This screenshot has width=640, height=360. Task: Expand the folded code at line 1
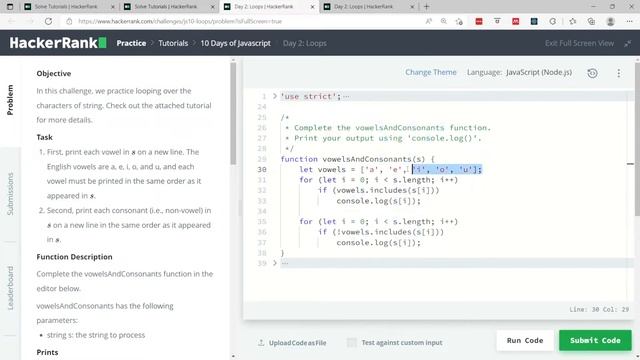[275, 96]
